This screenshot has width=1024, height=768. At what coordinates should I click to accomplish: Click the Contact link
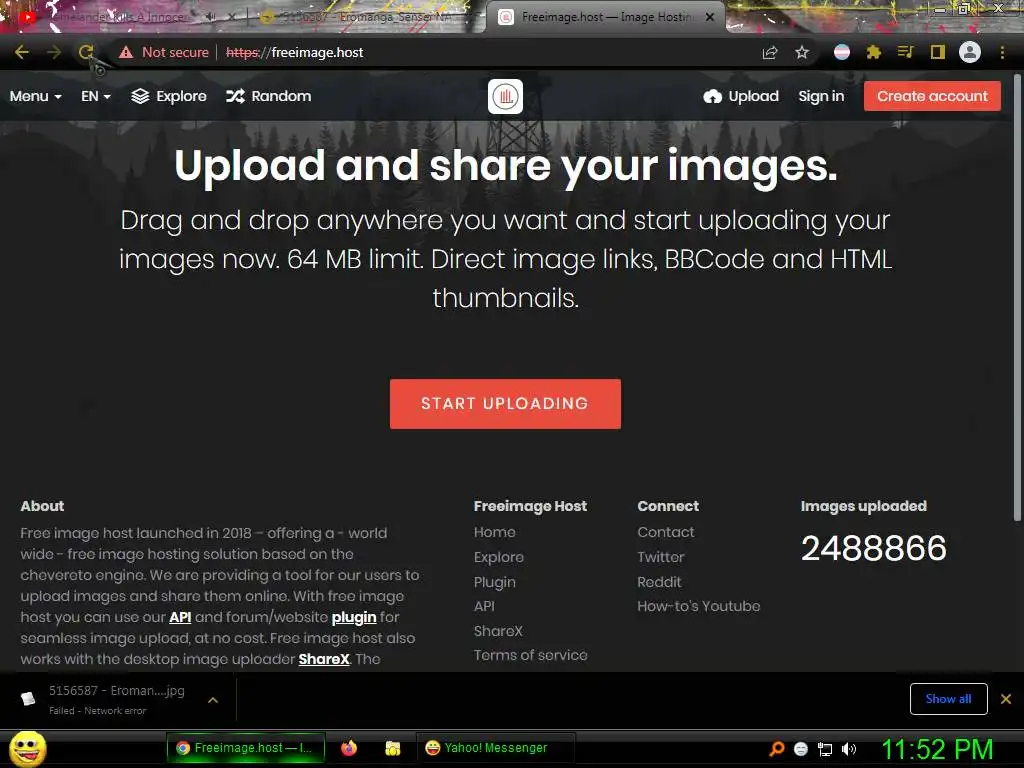point(665,532)
